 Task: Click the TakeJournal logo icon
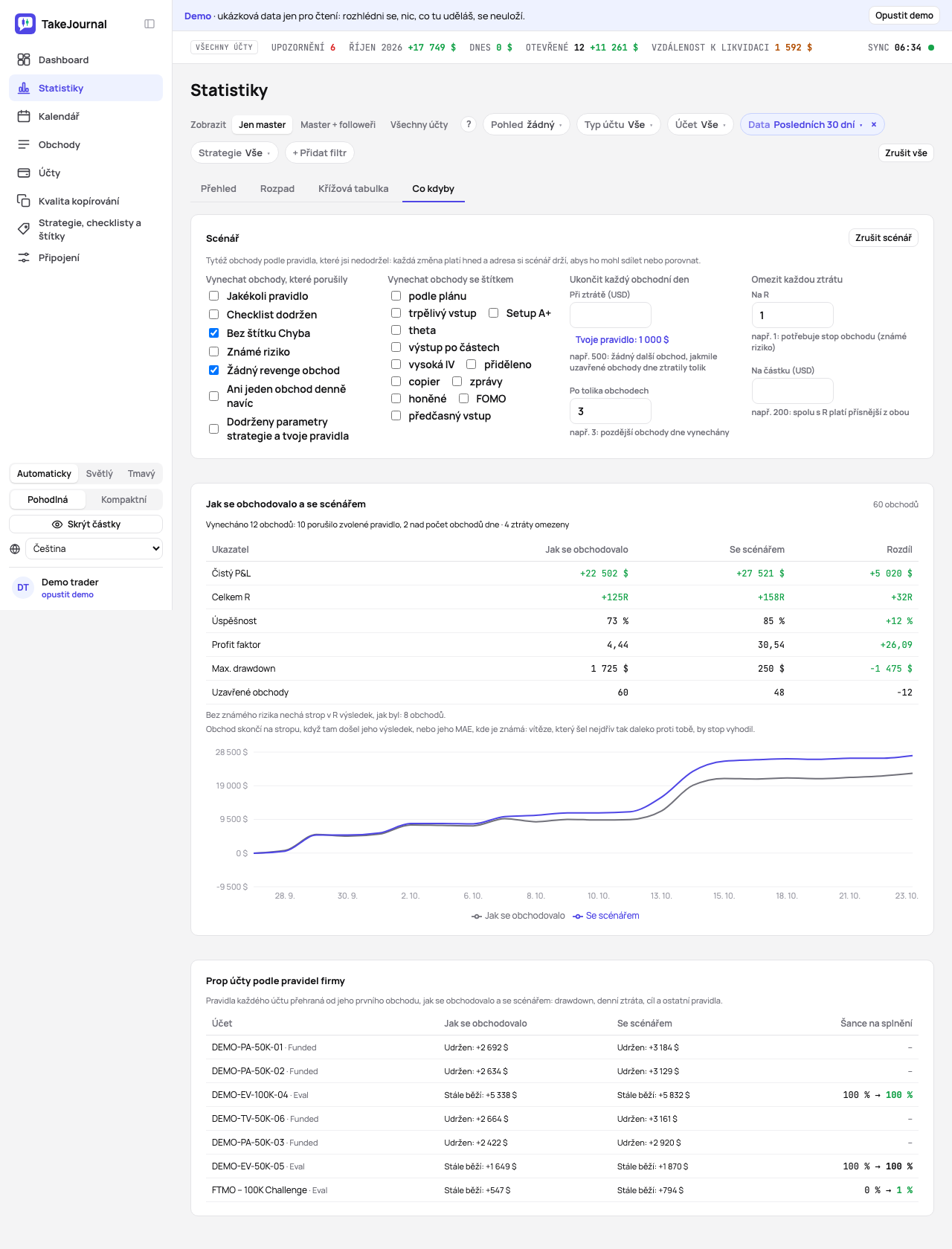tap(25, 24)
